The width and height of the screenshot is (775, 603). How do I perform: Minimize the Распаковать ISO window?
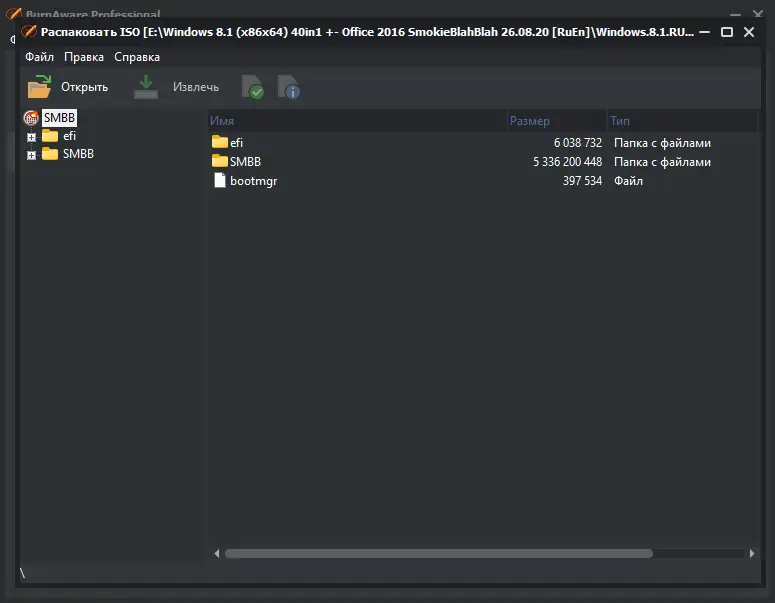click(705, 32)
